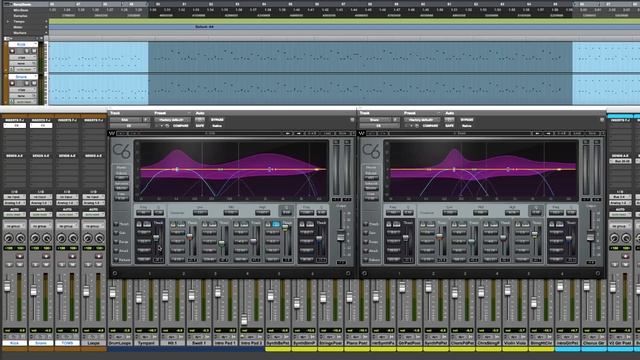Open the TOMS channel no group selector
Screen dimensions: 640x360
pos(67,226)
